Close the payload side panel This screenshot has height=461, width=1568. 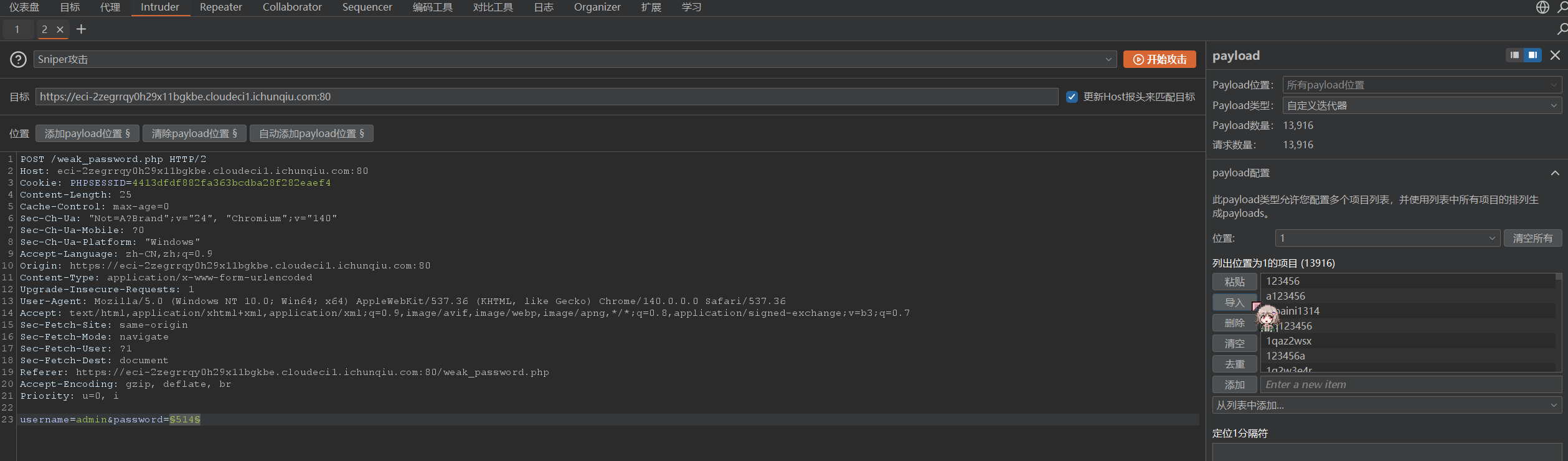(x=1555, y=55)
